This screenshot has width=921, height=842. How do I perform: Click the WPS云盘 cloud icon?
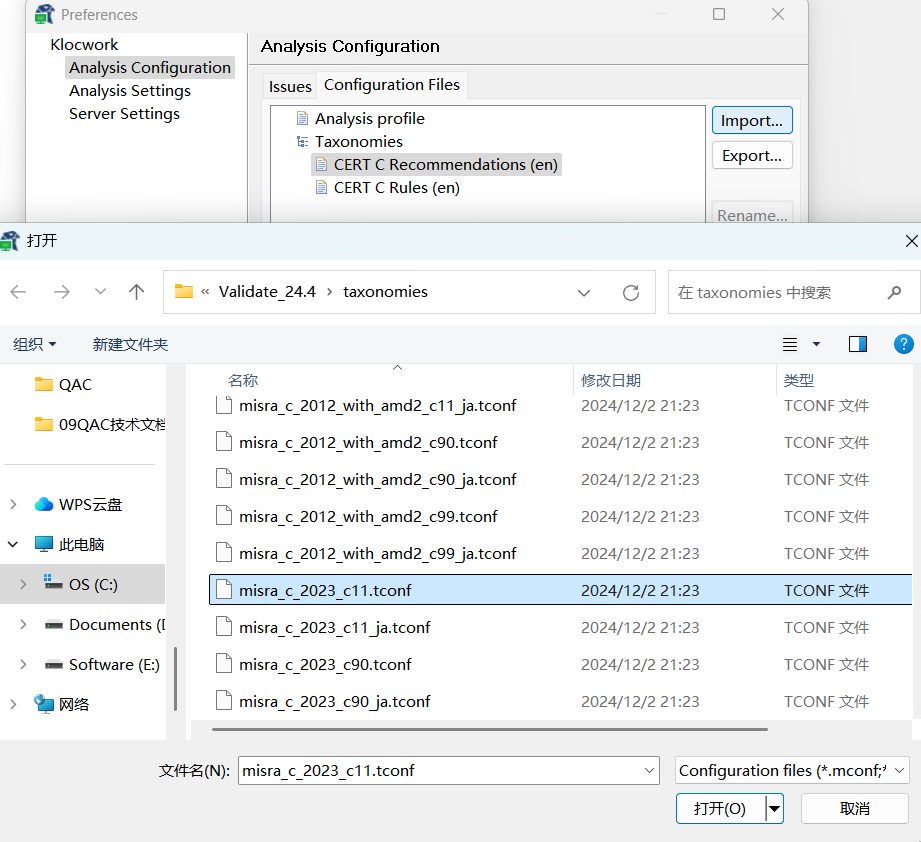(x=43, y=504)
